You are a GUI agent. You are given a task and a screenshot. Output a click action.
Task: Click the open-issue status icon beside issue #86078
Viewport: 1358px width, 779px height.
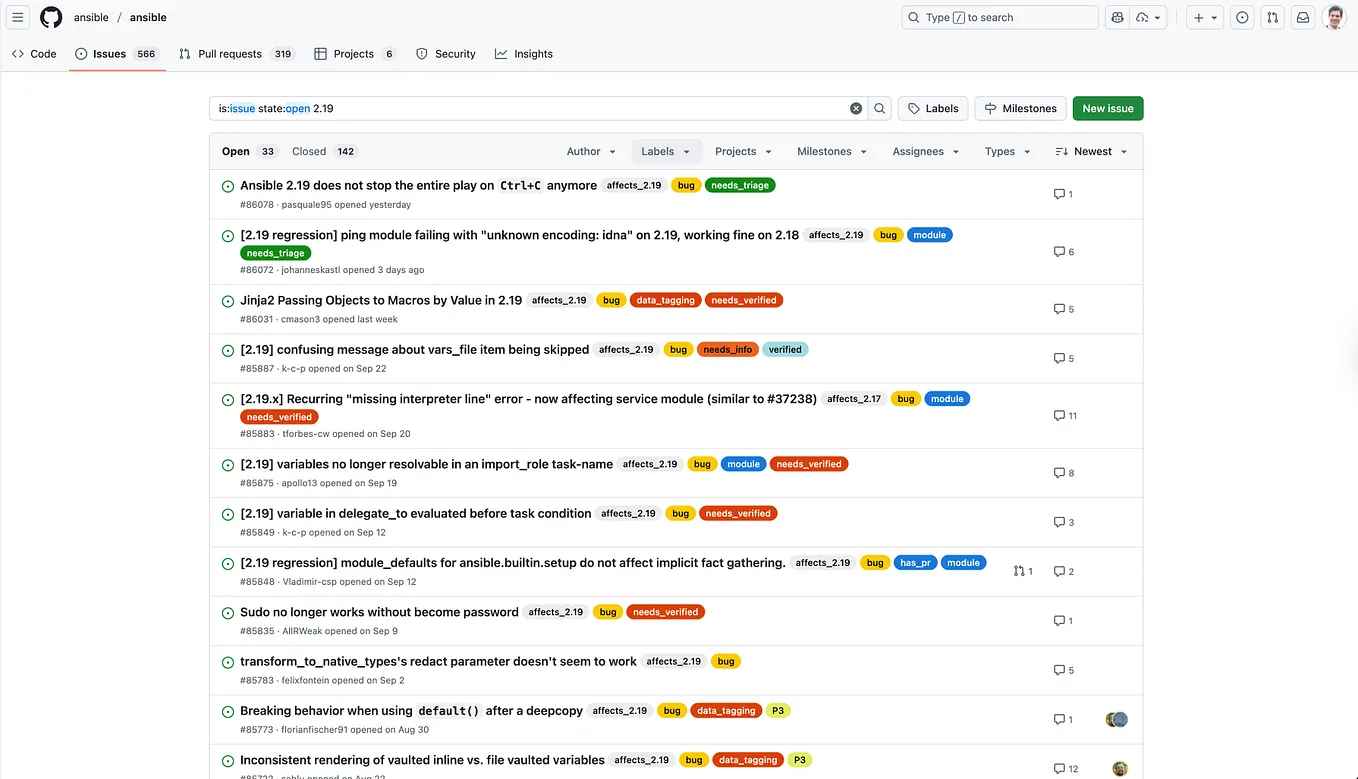pos(227,186)
